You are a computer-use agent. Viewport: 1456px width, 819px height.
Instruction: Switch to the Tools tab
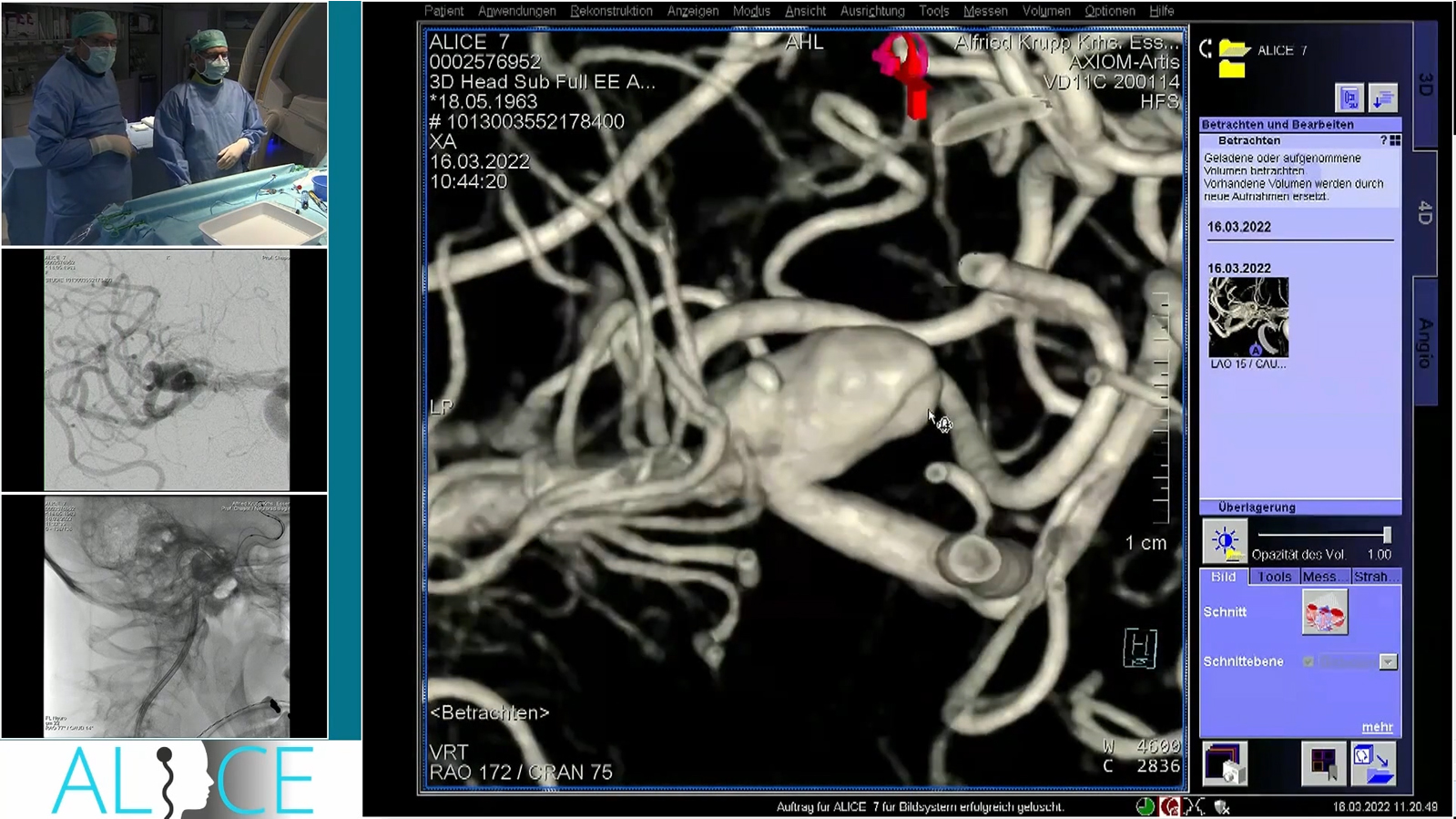coord(1274,577)
